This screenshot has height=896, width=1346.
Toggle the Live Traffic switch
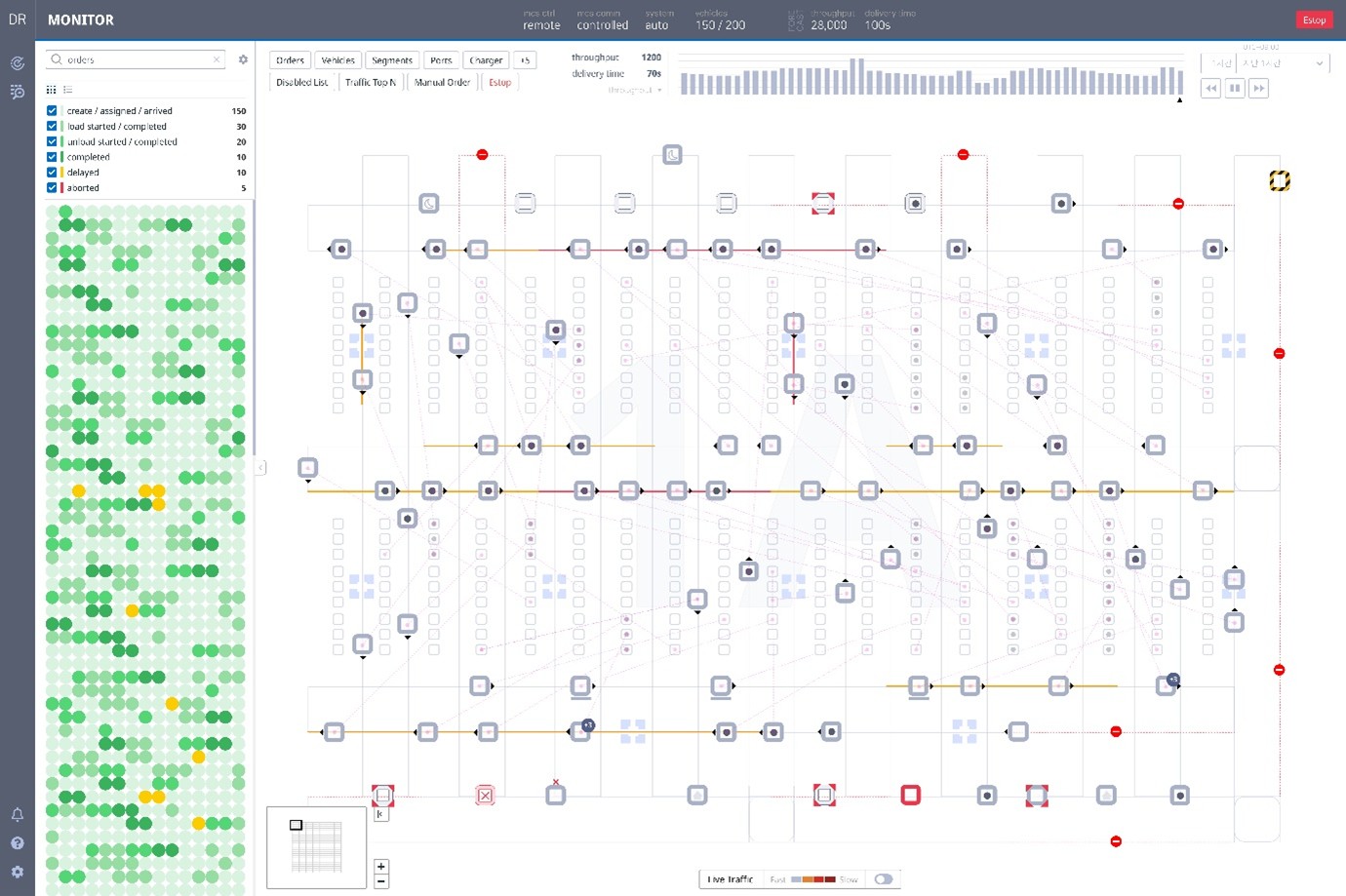(883, 879)
